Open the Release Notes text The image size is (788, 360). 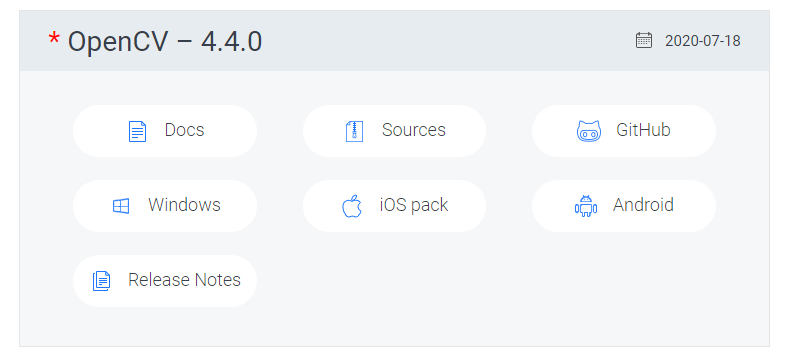(x=184, y=280)
